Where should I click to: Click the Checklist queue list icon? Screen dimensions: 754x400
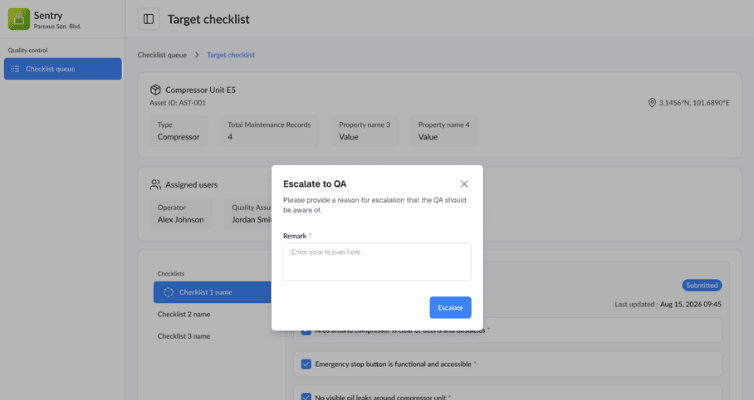[15, 69]
